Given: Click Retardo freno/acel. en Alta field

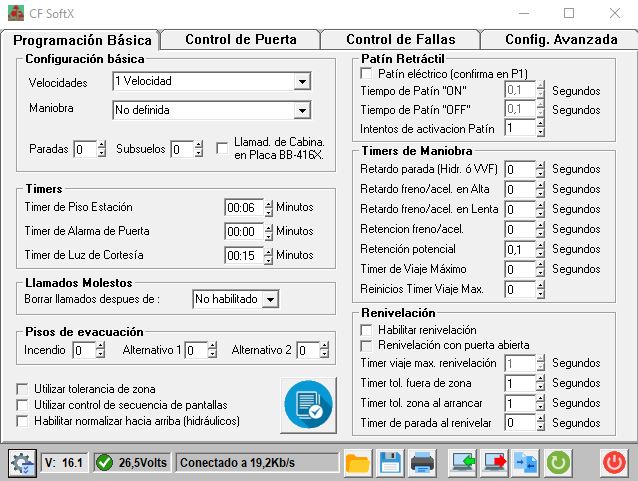Looking at the screenshot, I should [520, 189].
